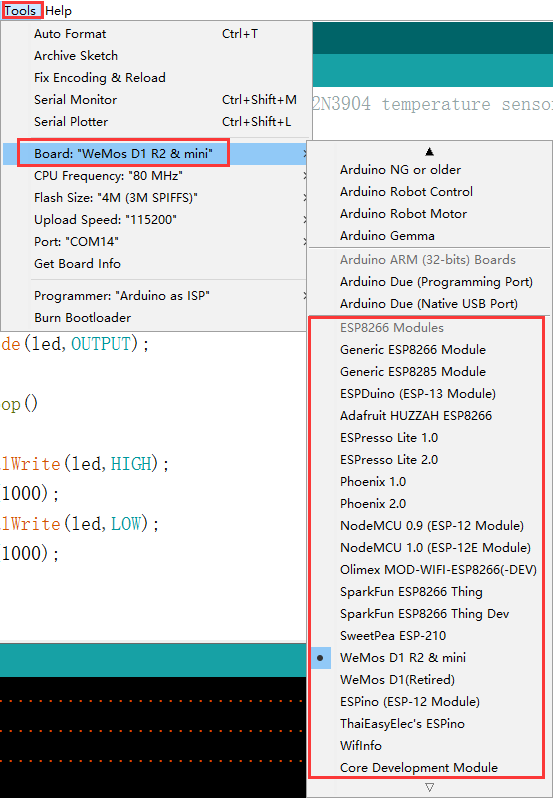Choose Adafruit HUZZAH ESP8266 board
The image size is (553, 798).
pos(430,415)
